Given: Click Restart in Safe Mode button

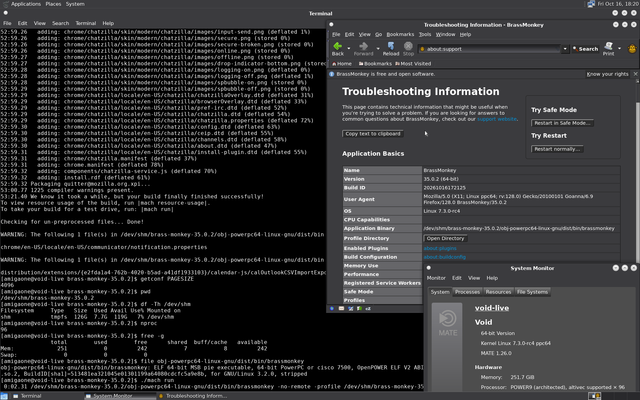Looking at the screenshot, I should pyautogui.click(x=562, y=123).
